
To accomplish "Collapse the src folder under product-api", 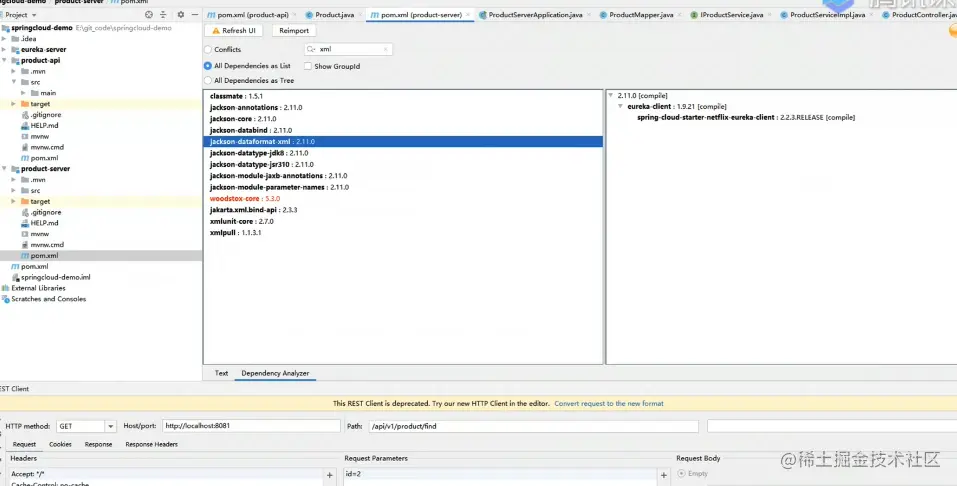I will [x=14, y=82].
